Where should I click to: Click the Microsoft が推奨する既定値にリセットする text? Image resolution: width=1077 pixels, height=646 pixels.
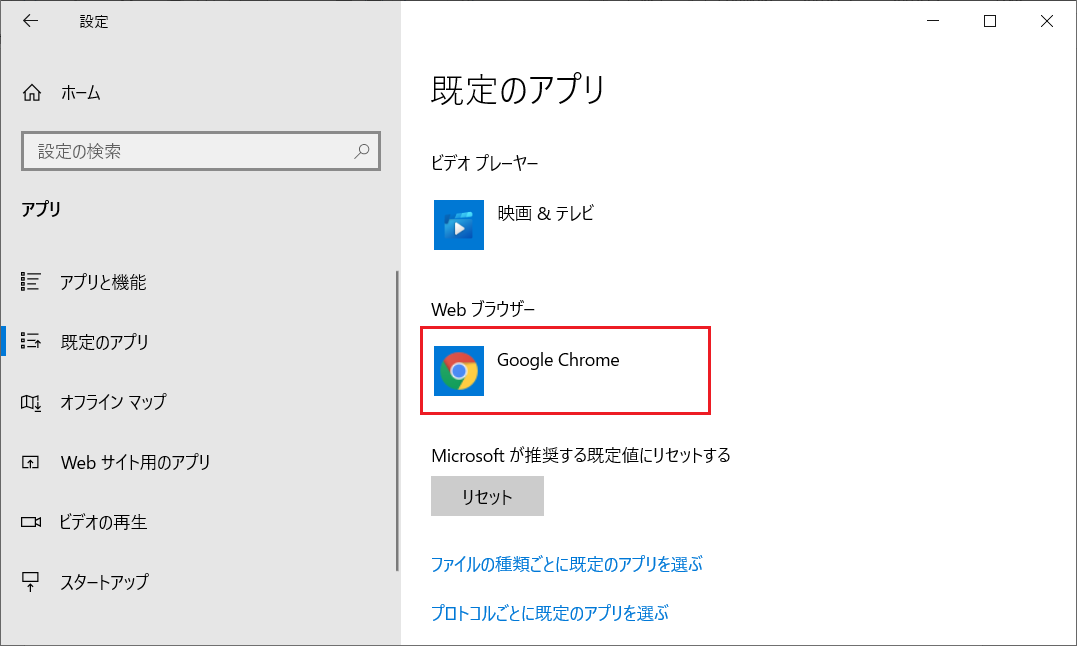[x=581, y=455]
